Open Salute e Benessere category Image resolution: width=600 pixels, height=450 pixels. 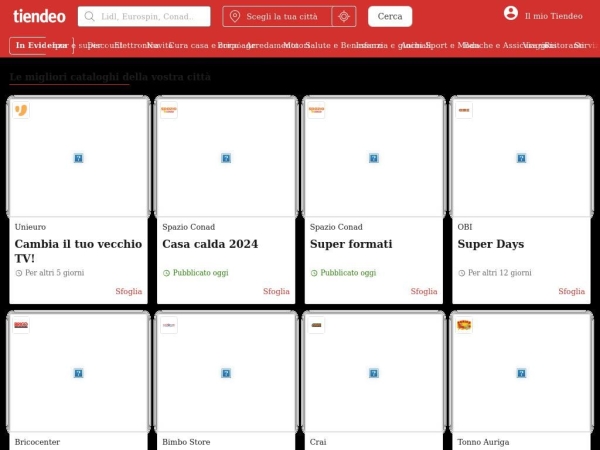click(x=344, y=46)
